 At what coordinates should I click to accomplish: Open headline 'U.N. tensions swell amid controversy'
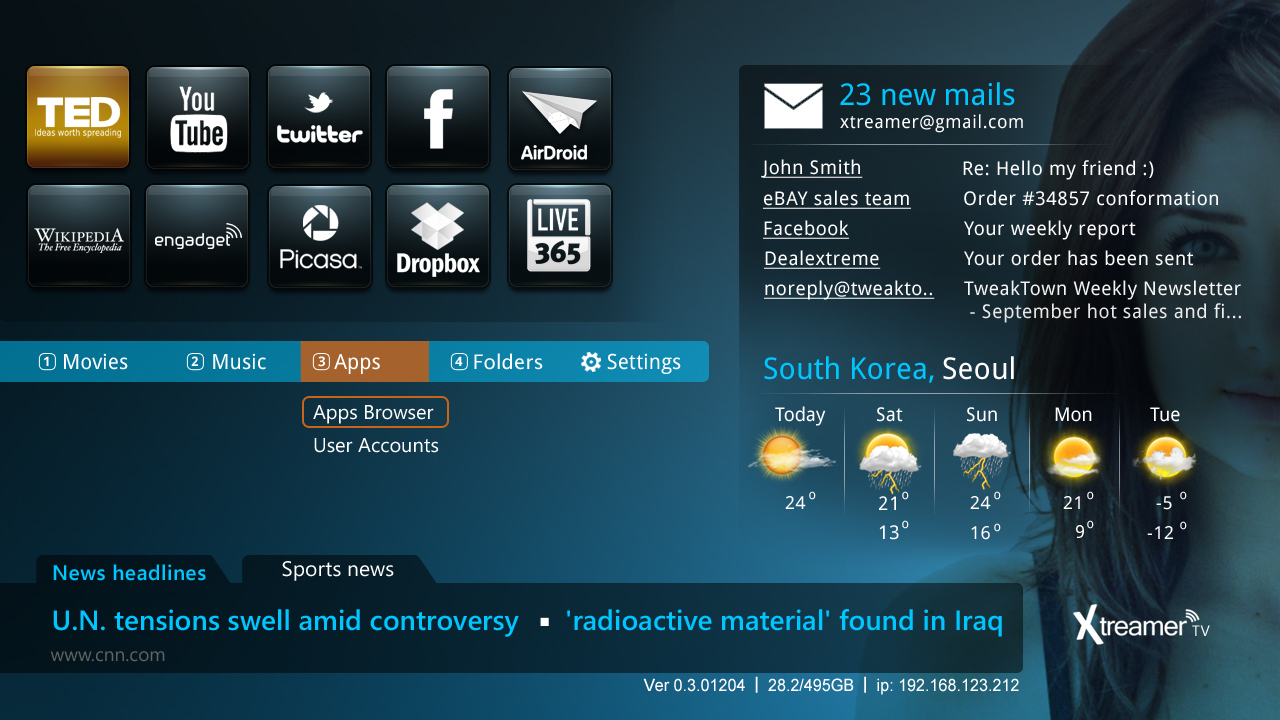point(285,621)
